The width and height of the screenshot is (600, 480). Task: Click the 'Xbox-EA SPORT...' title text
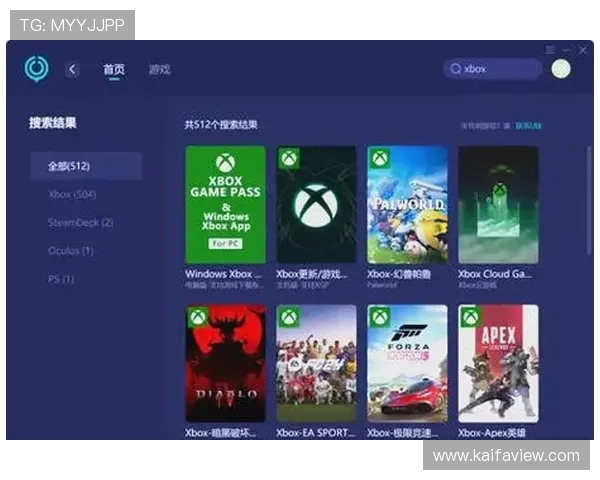click(316, 433)
